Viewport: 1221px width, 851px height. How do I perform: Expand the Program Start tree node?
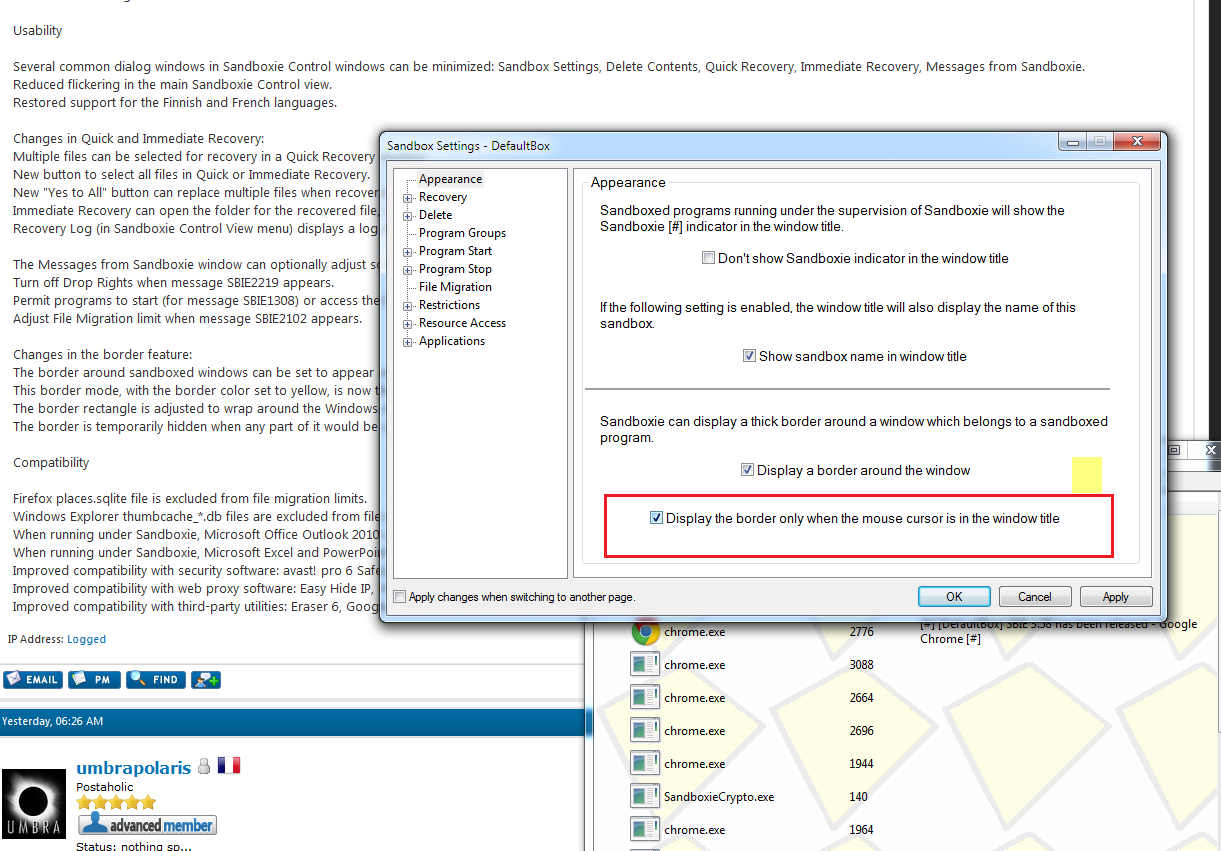click(x=408, y=252)
